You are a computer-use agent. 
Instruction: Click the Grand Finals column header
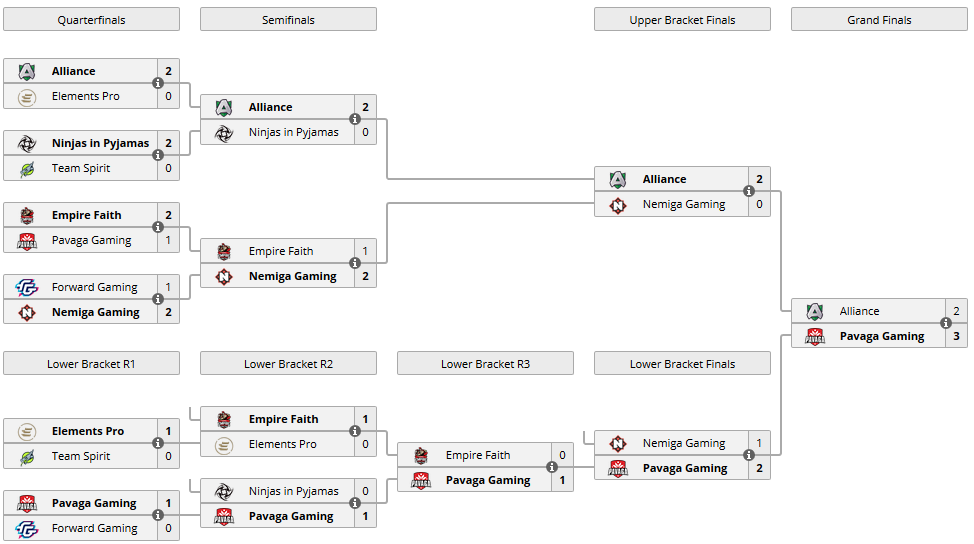click(x=879, y=20)
